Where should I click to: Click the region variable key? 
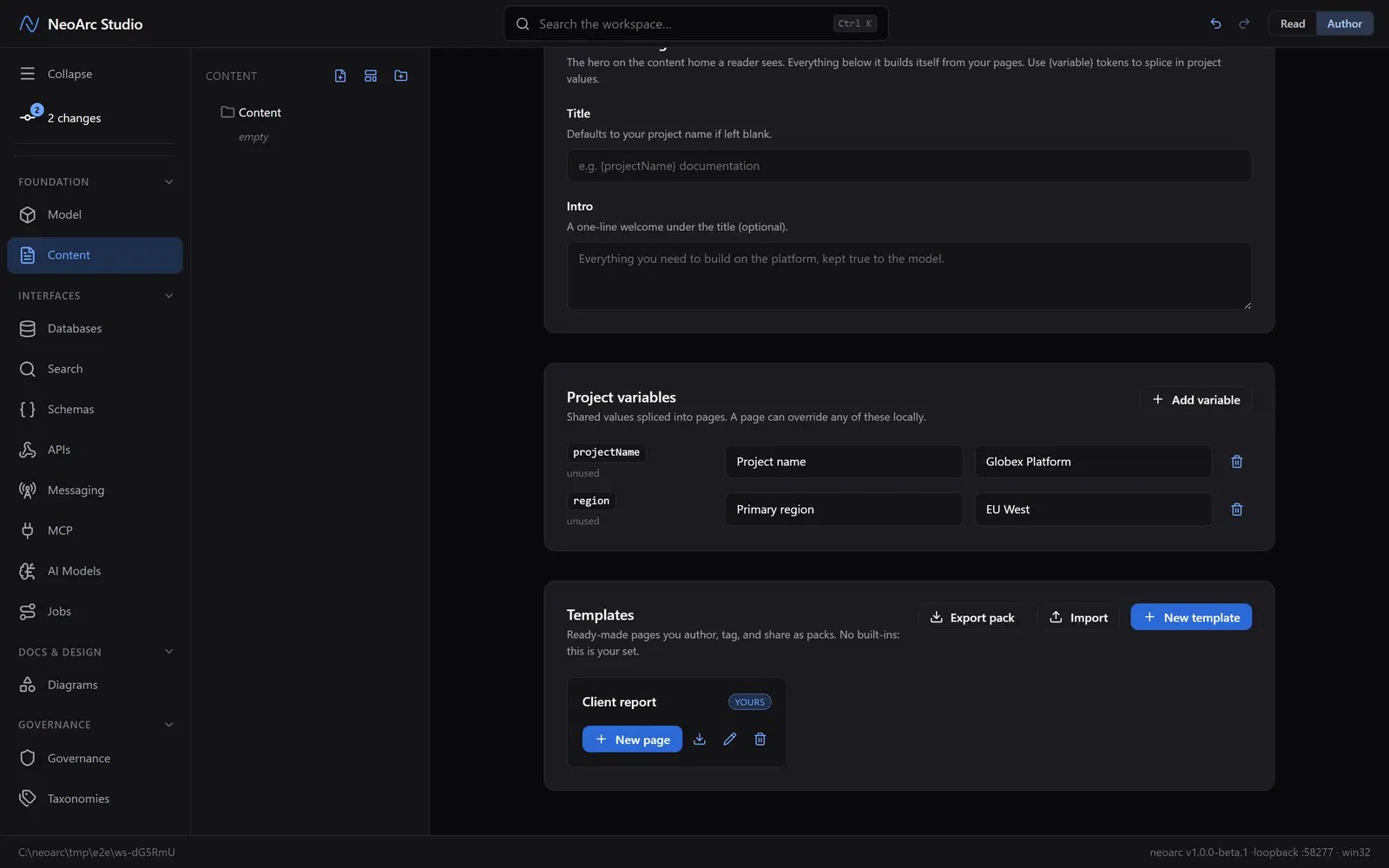(x=591, y=501)
